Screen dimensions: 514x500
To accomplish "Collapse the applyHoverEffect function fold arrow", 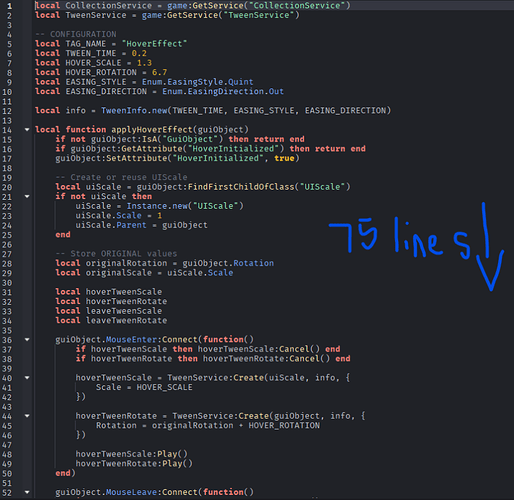I will coord(27,130).
